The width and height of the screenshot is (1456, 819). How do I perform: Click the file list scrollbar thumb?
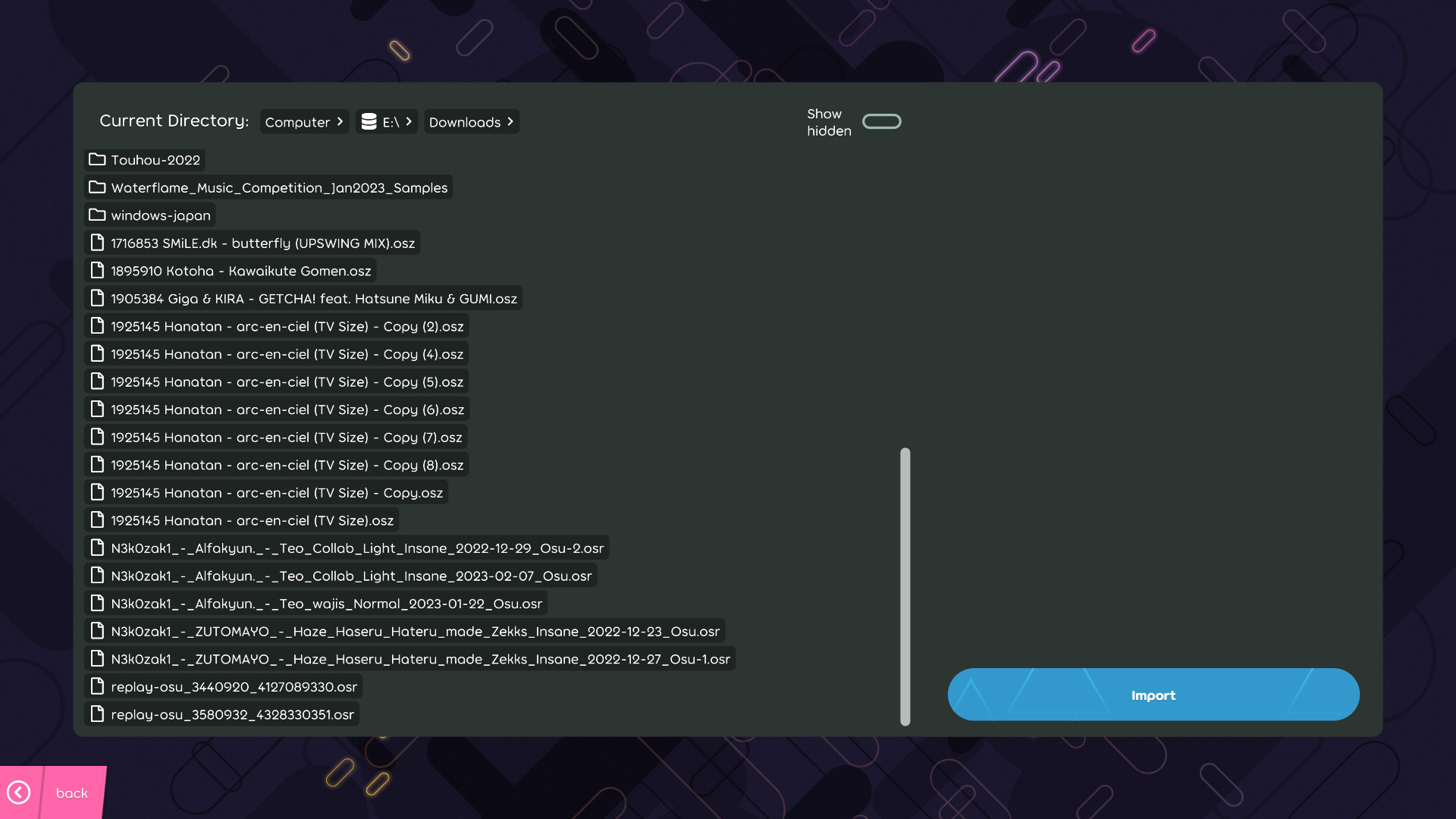[x=905, y=586]
